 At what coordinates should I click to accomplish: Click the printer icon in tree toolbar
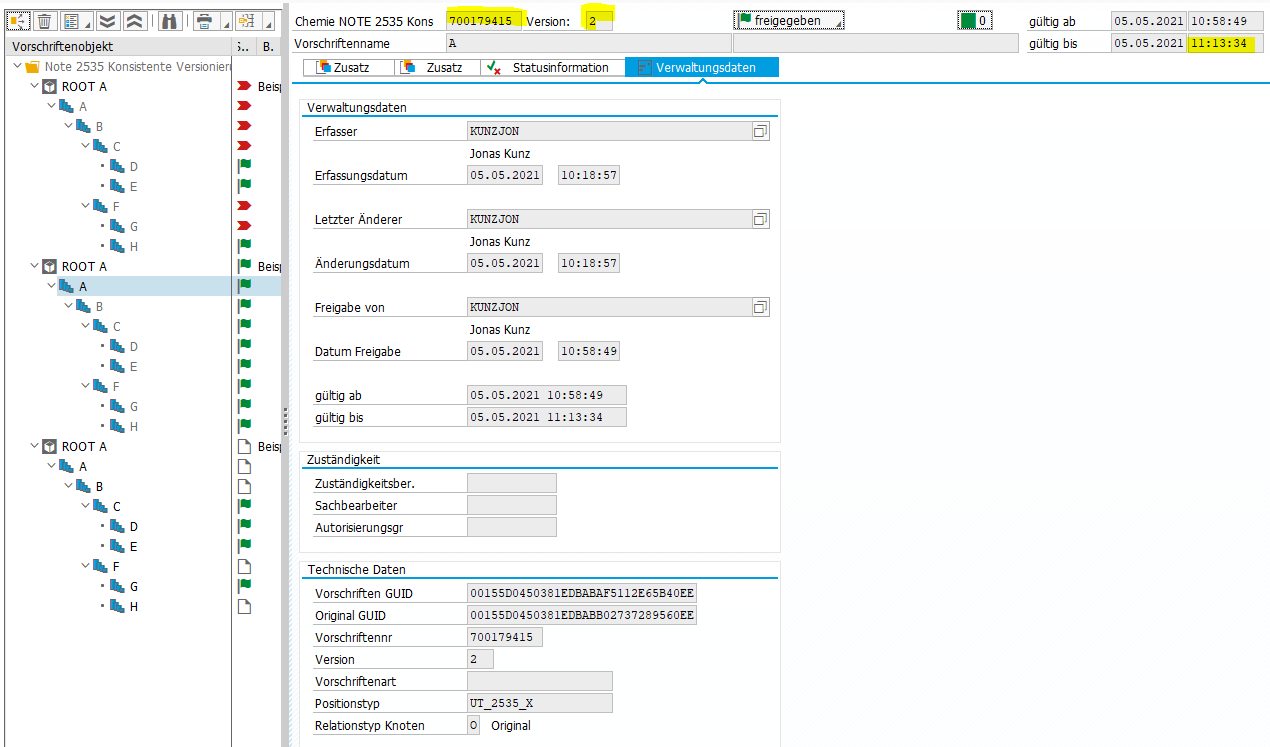[x=204, y=21]
